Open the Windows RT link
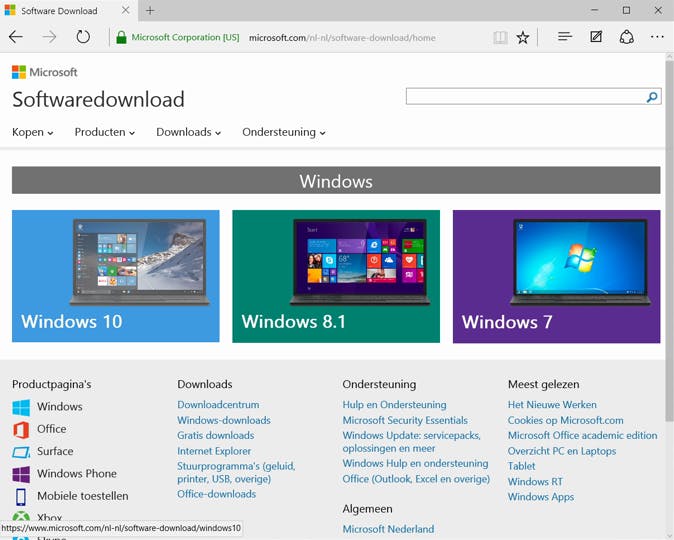This screenshot has width=674, height=540. tap(535, 482)
